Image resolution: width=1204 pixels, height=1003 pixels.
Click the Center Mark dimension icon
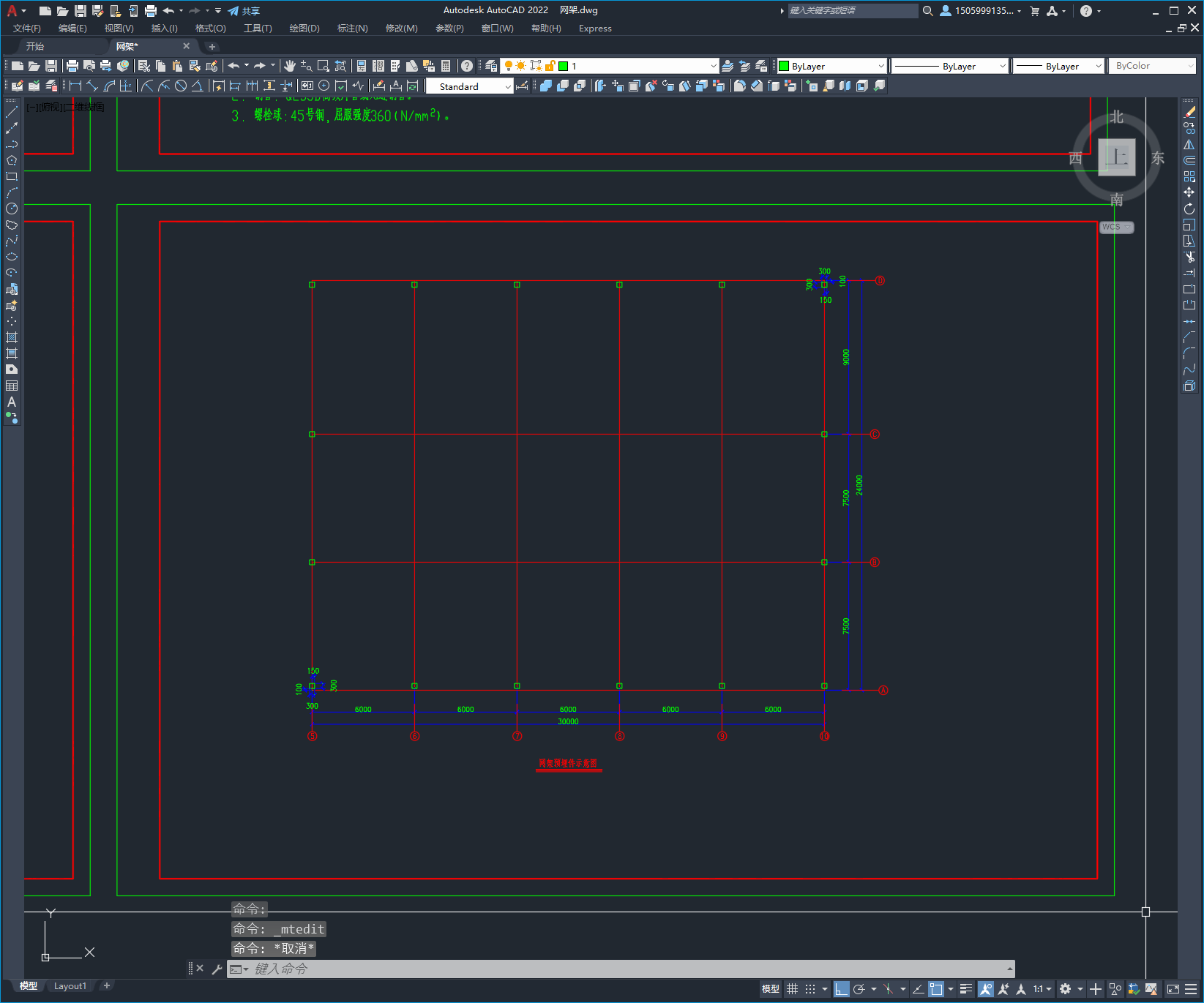(x=324, y=86)
